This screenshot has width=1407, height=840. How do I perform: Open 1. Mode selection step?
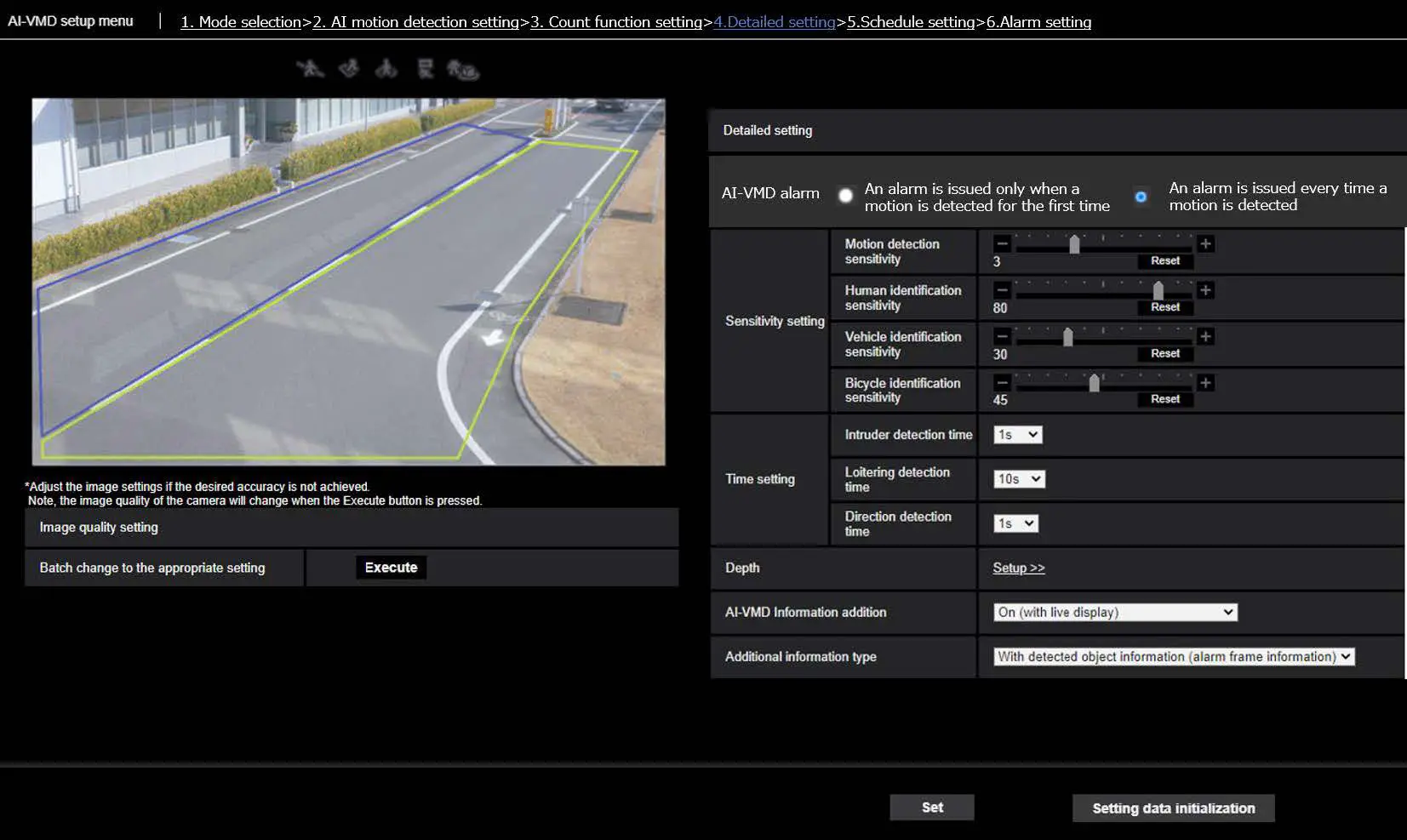(x=241, y=22)
